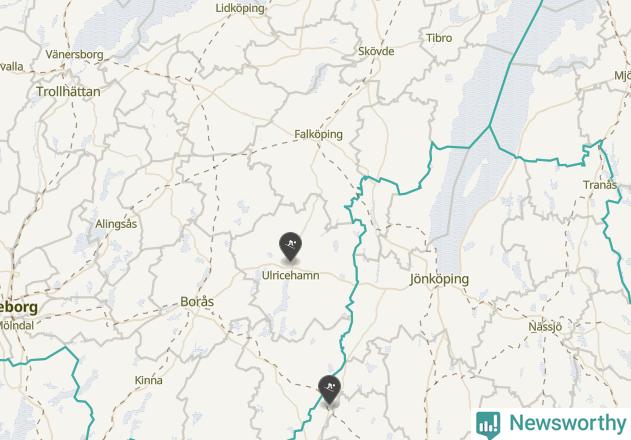Click the Newsworthy chart logo icon

488,424
